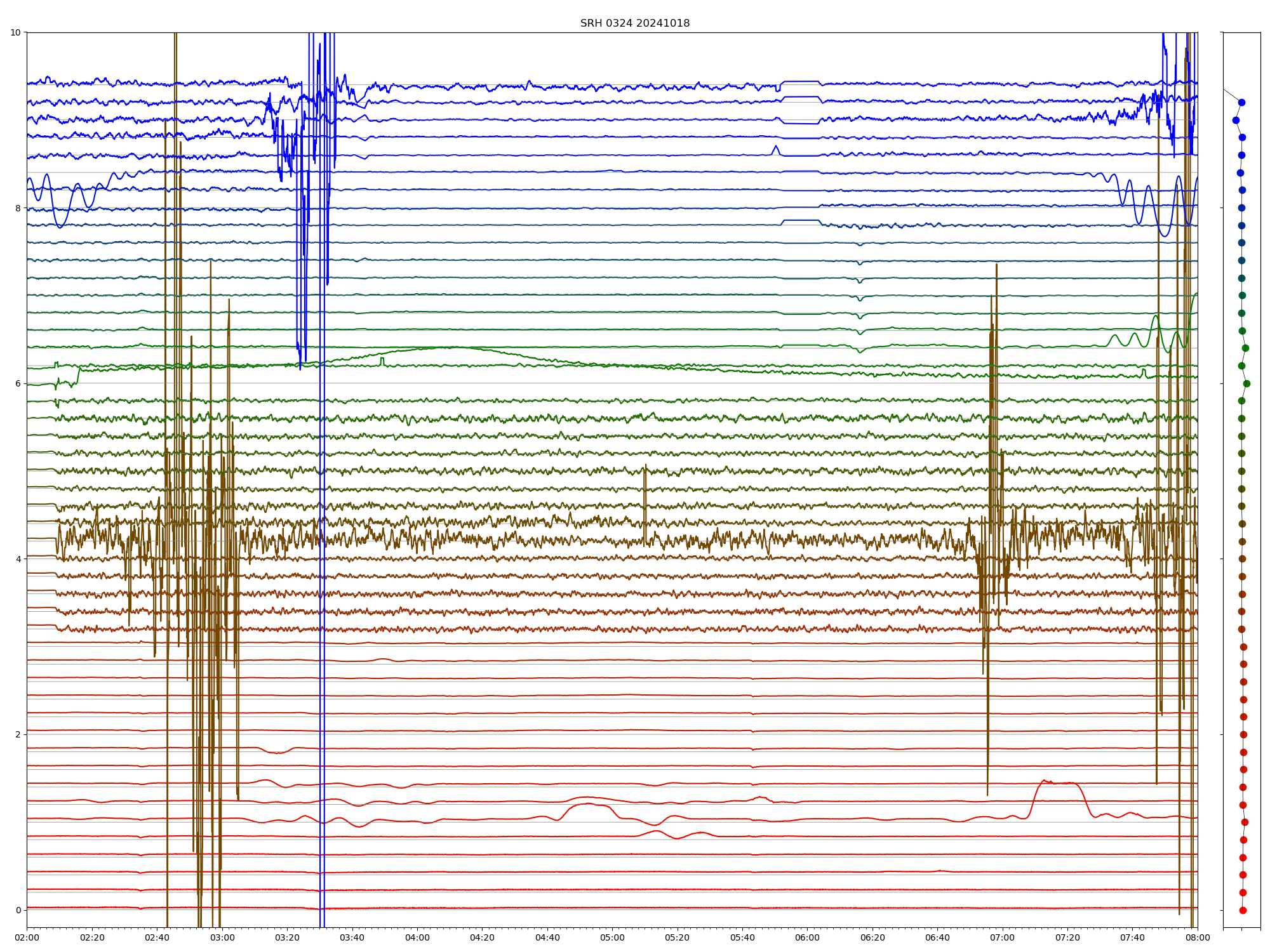1270x952 pixels.
Task: Click the red plateau bump near 07:10
Action: (1059, 783)
